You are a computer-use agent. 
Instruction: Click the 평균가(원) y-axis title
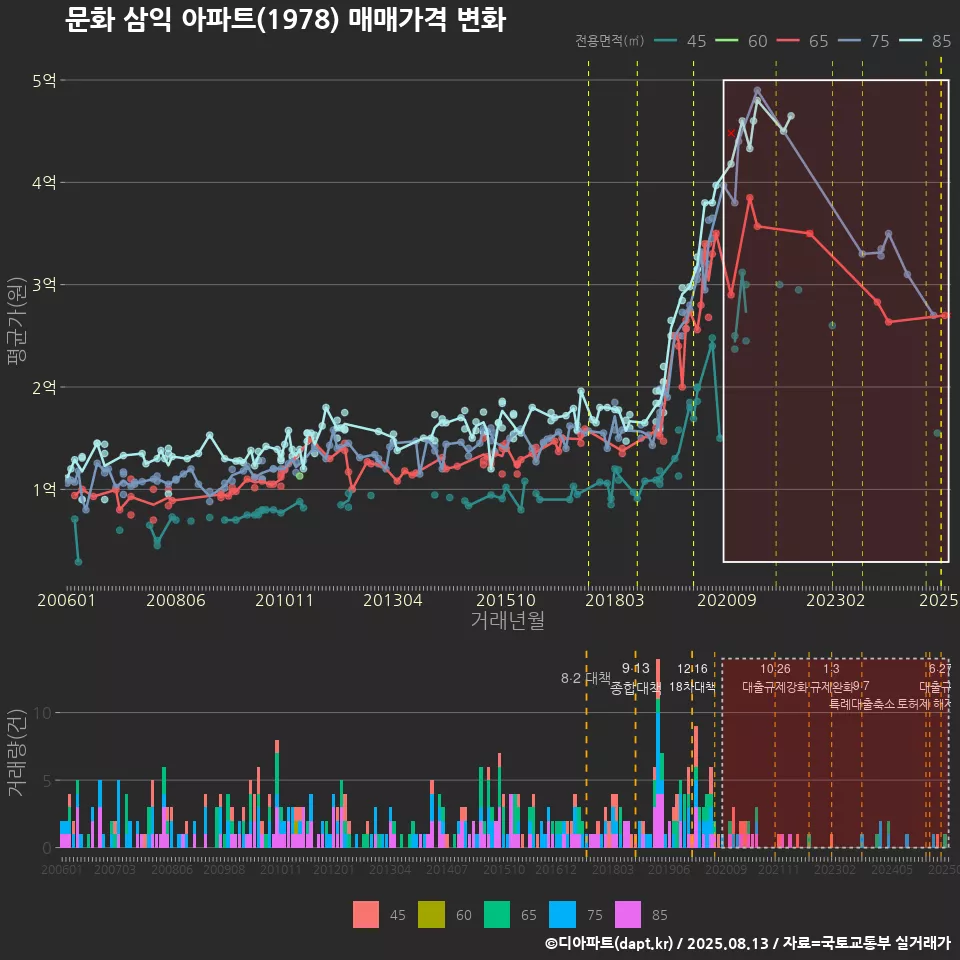(16, 321)
